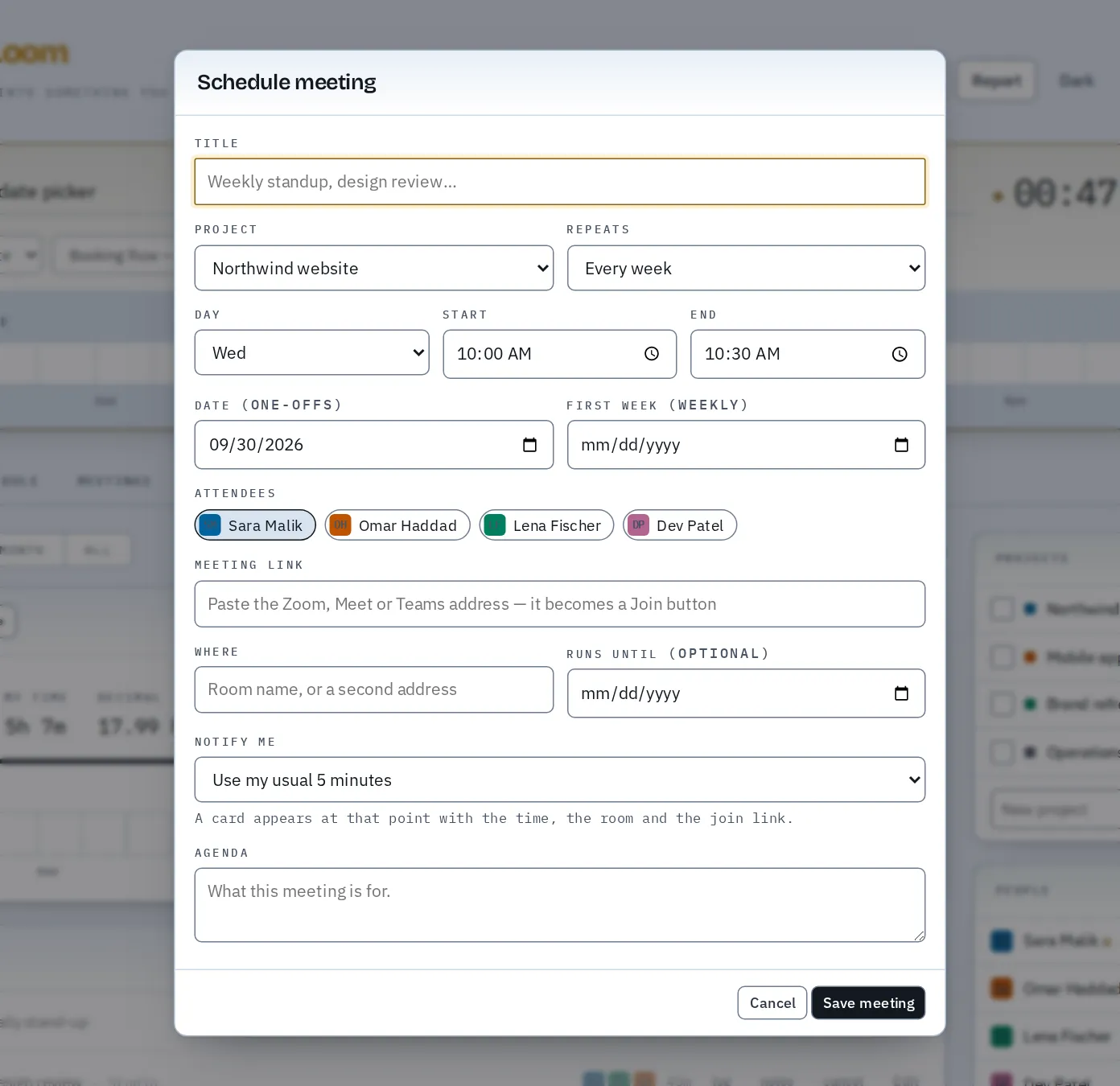This screenshot has height=1086, width=1120.
Task: Click the helper text about the notification card
Action: coord(494,818)
